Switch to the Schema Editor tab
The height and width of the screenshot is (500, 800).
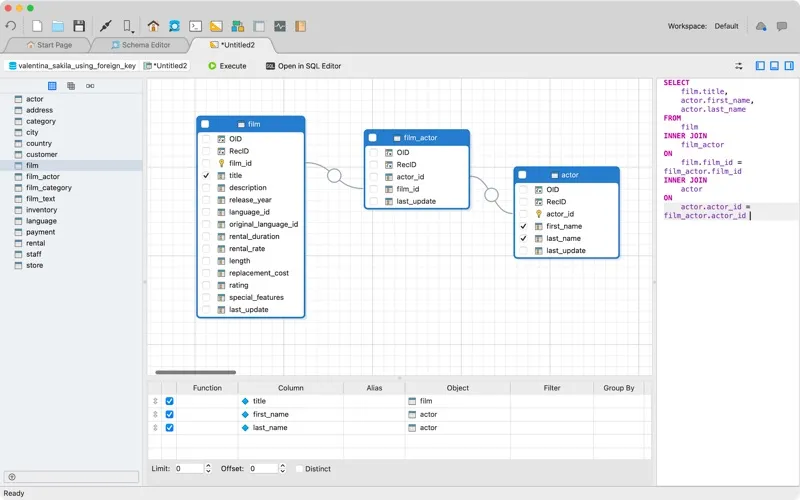pos(141,45)
